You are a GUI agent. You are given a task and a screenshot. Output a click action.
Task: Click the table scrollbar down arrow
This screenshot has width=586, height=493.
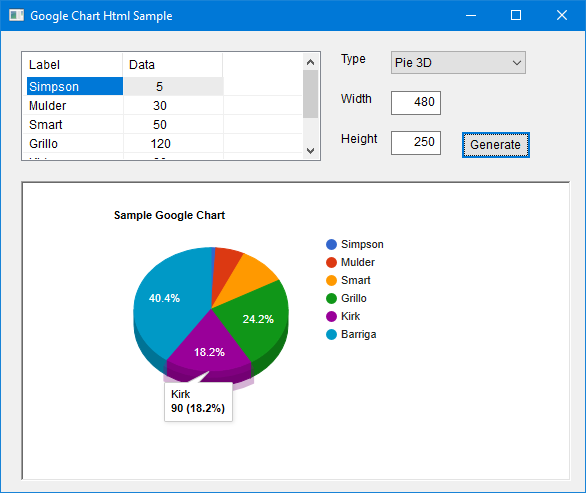coord(310,151)
